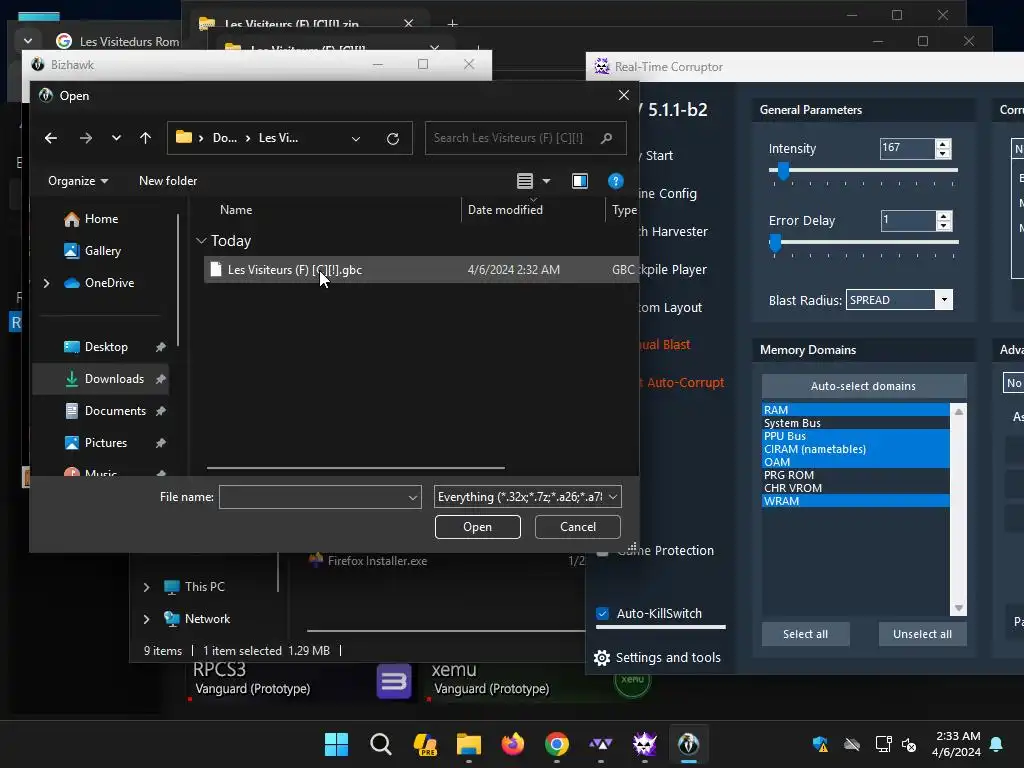Toggle the CHR VROM memory domain

856,488
